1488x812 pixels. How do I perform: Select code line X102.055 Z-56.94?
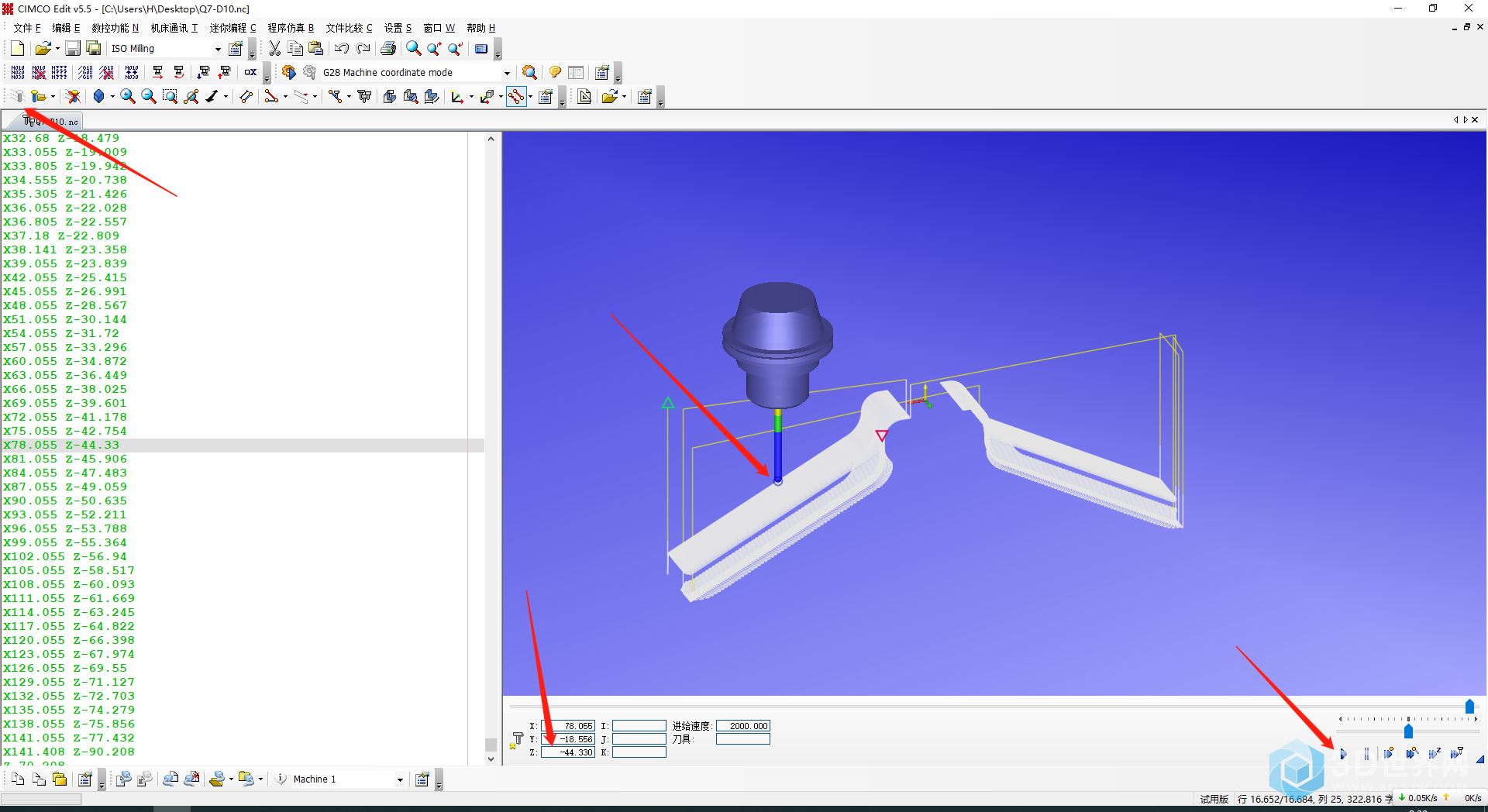click(x=64, y=557)
